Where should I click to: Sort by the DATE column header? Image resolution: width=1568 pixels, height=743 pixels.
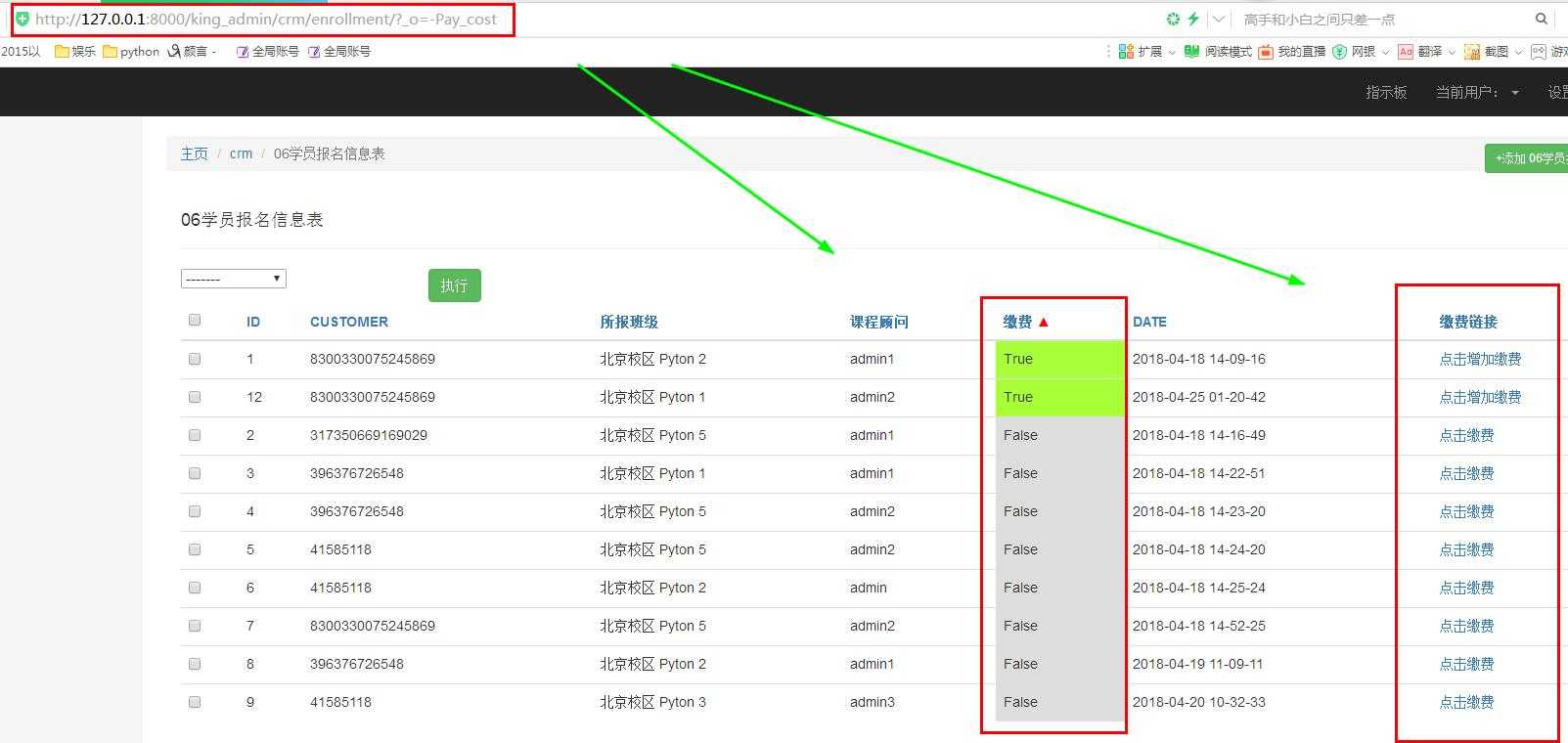tap(1149, 322)
